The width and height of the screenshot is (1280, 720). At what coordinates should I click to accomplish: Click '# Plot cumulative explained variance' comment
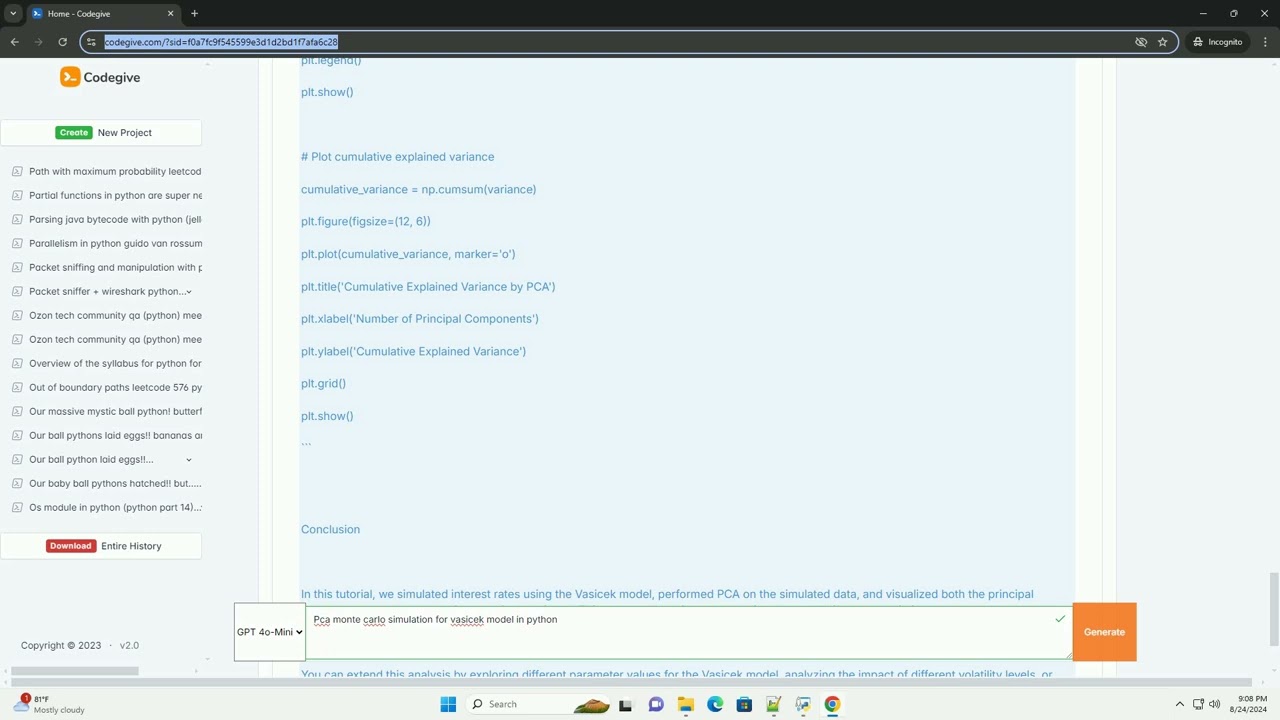click(x=397, y=157)
